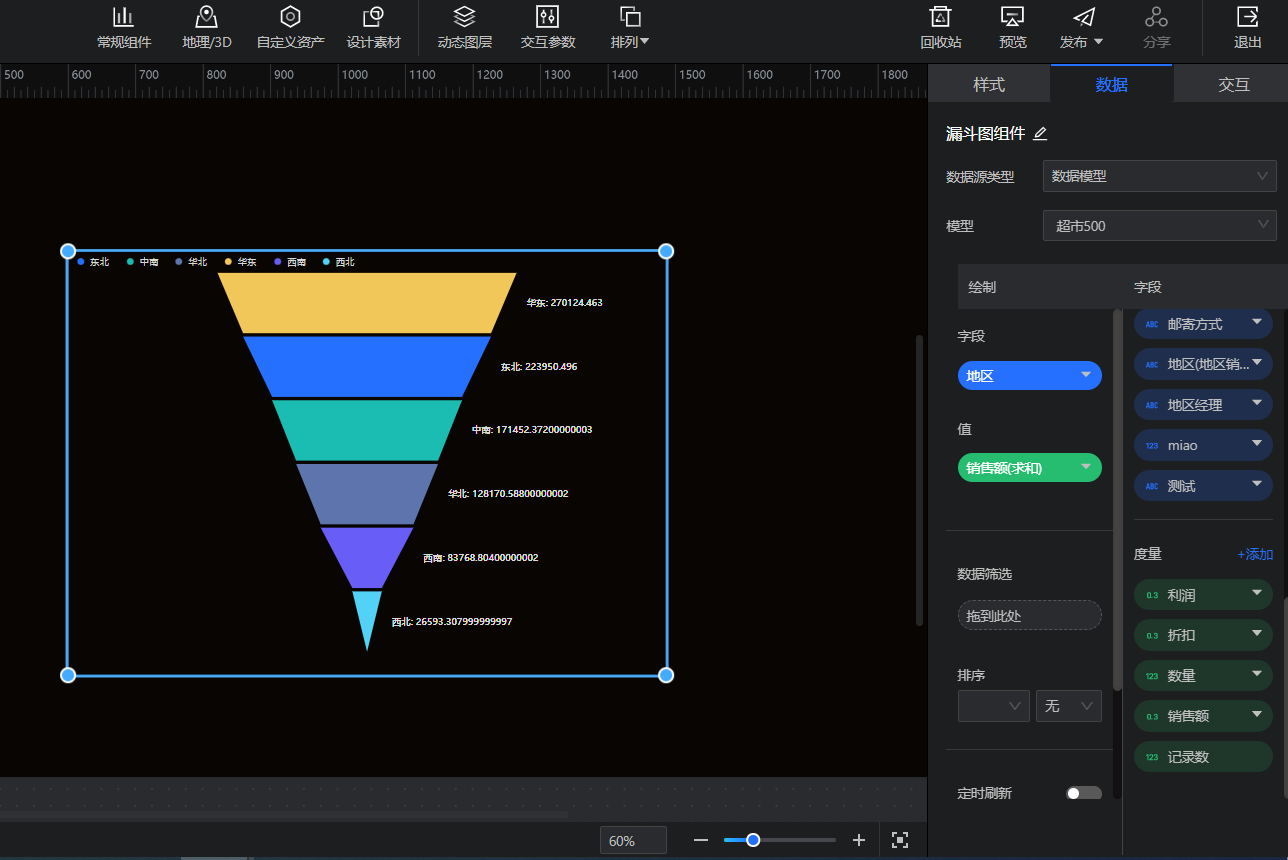1288x860 pixels.
Task: Click the fit-to-screen icon beside zoom
Action: coord(900,840)
